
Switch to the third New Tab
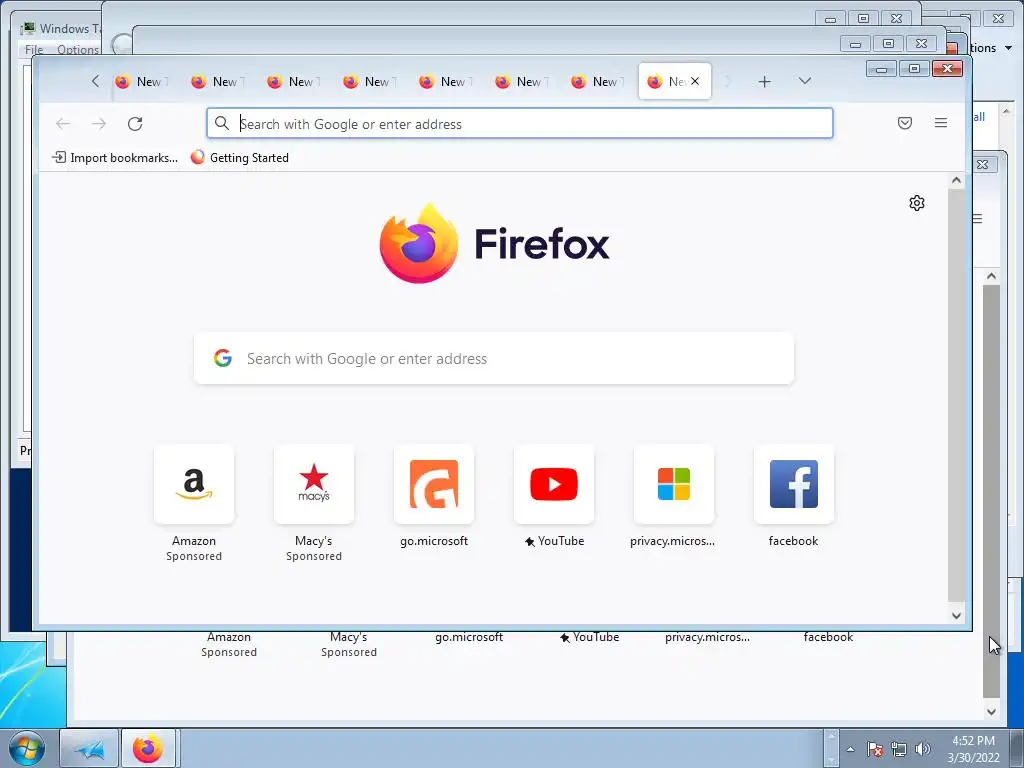click(293, 82)
